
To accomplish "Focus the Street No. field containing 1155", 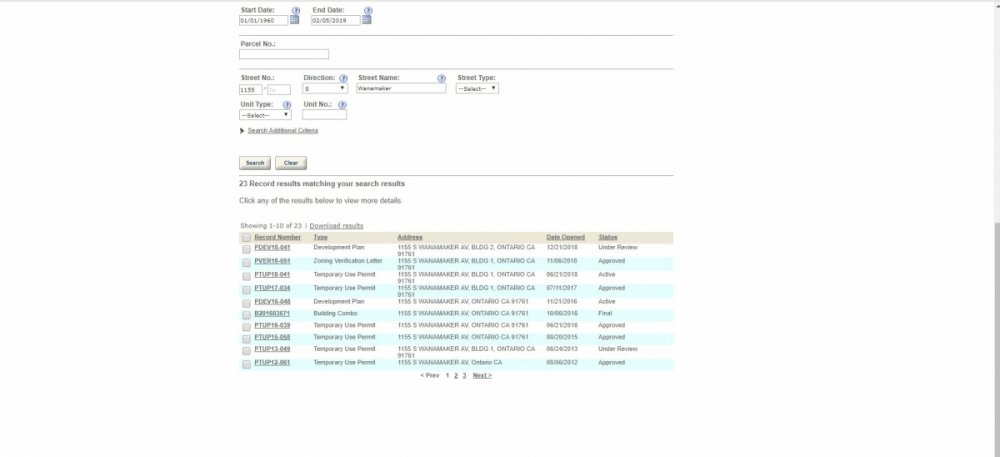I will pyautogui.click(x=251, y=89).
